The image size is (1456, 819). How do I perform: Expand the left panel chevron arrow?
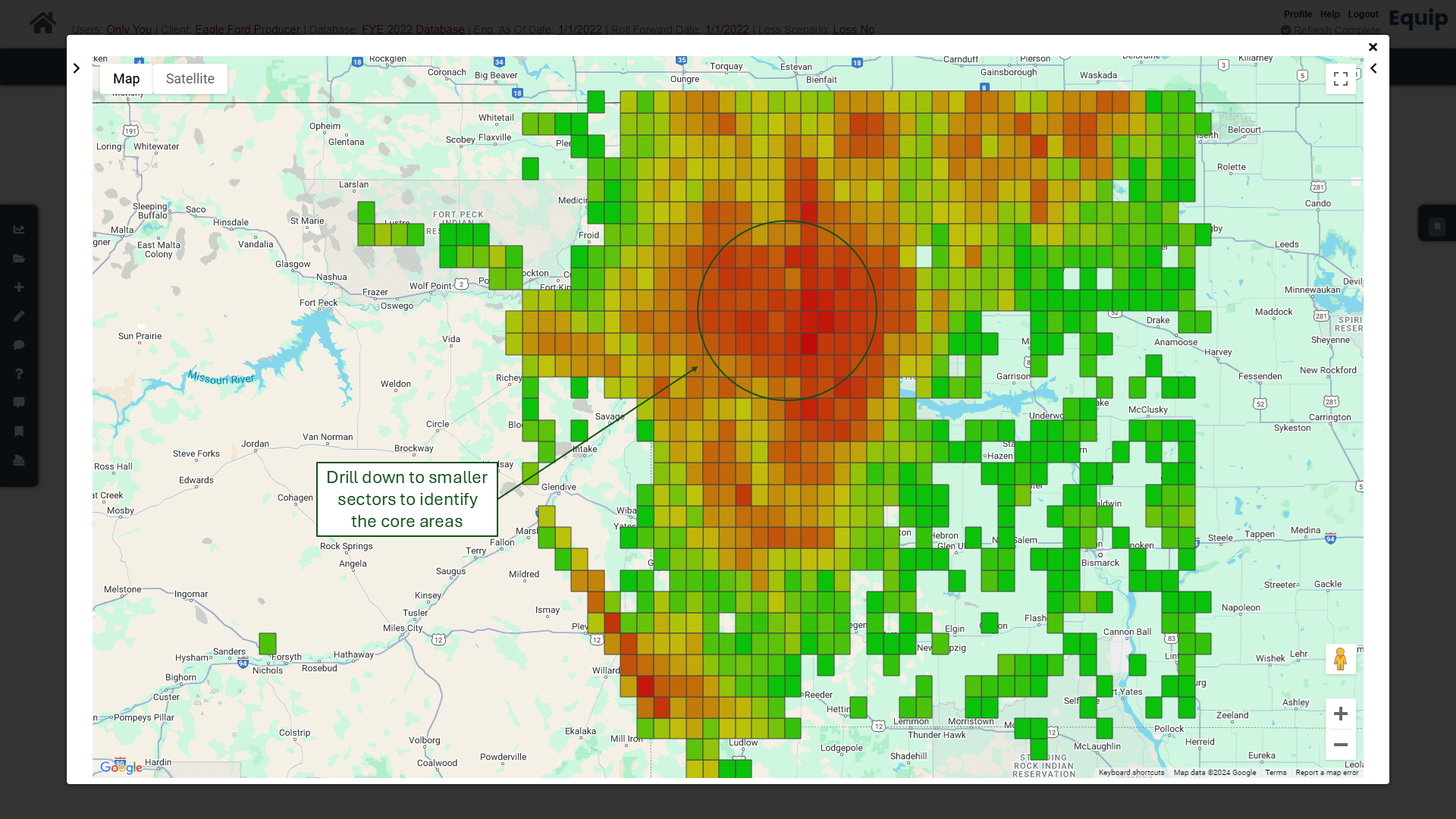[x=77, y=68]
